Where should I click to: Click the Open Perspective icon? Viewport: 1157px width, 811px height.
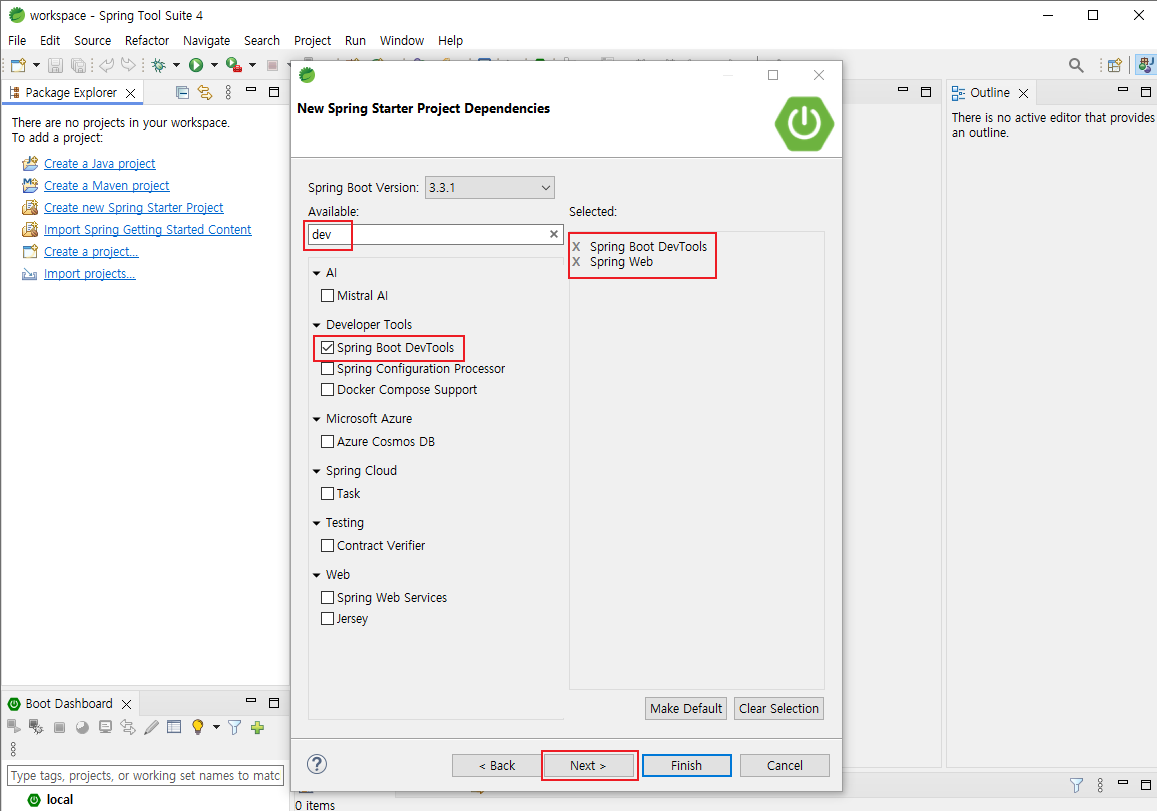click(x=1115, y=66)
